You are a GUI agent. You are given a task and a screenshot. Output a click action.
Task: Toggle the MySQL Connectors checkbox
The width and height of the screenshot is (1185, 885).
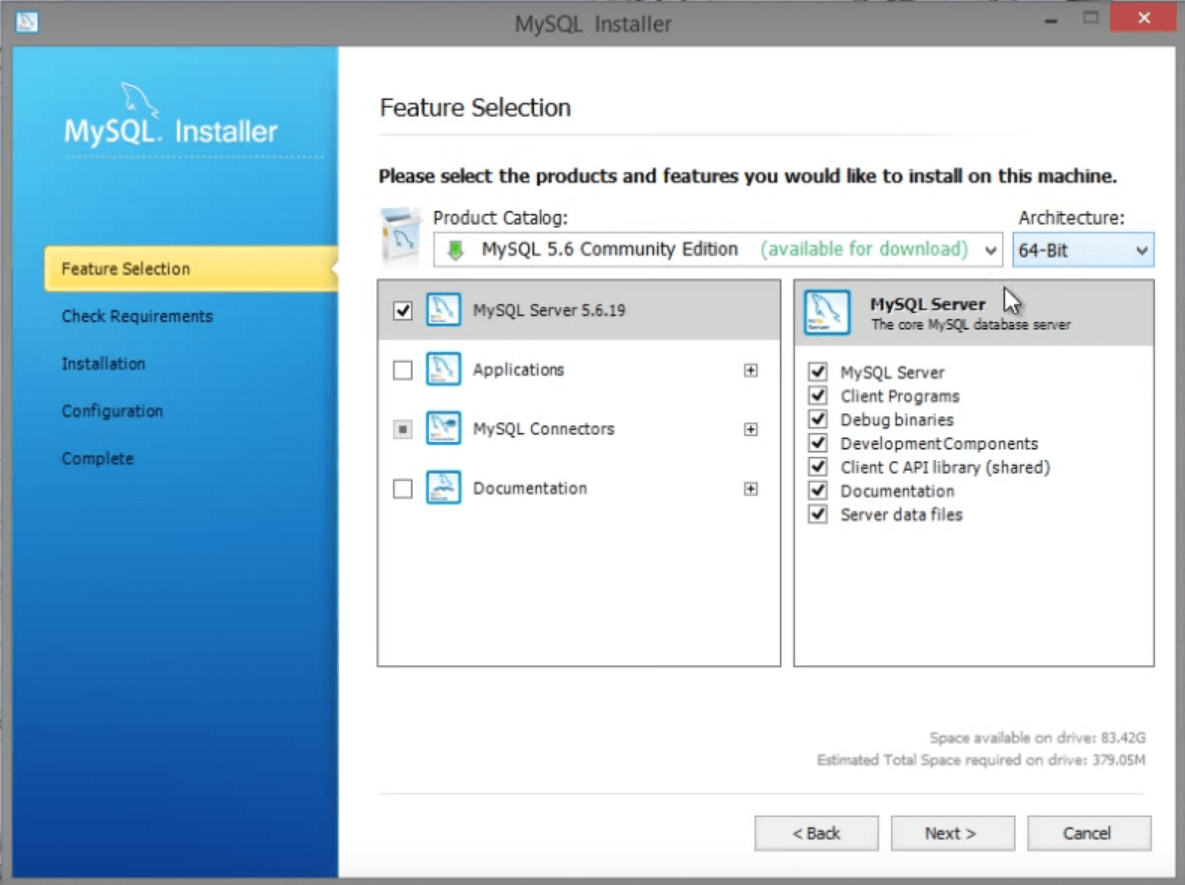tap(403, 429)
